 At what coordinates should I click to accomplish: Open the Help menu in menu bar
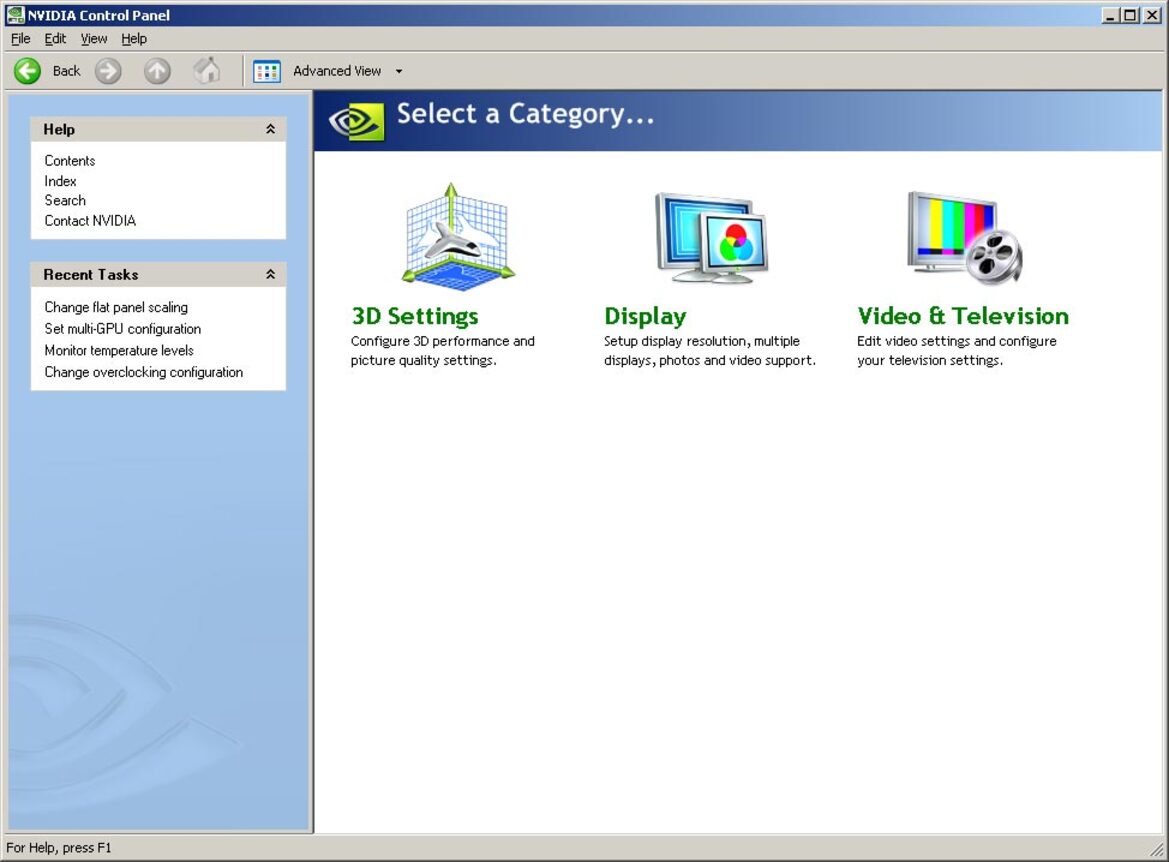tap(134, 39)
